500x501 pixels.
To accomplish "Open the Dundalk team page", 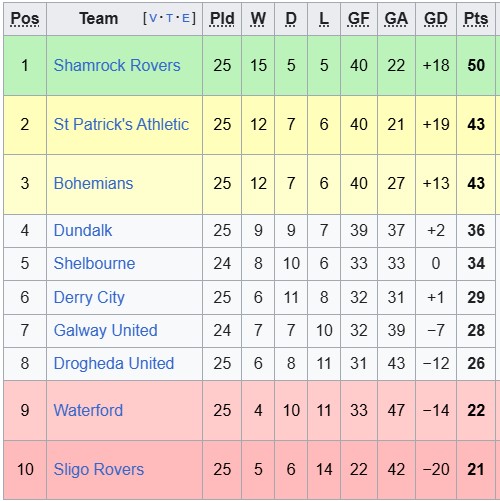I will [x=83, y=230].
